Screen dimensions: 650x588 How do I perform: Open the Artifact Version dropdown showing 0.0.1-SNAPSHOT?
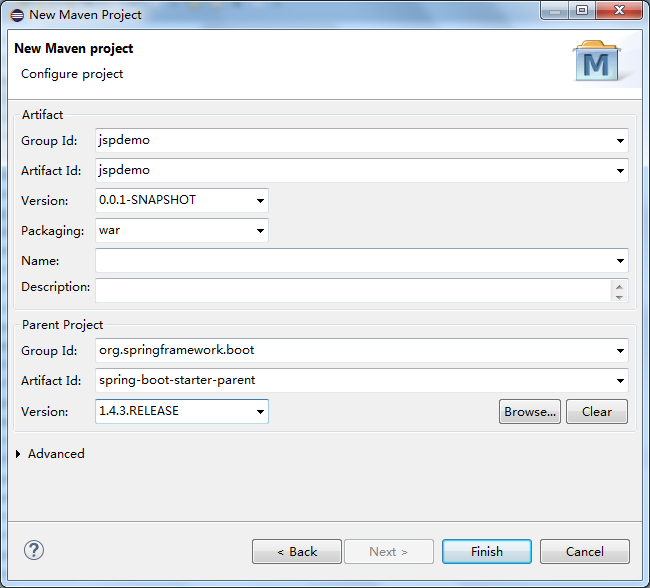[x=260, y=201]
